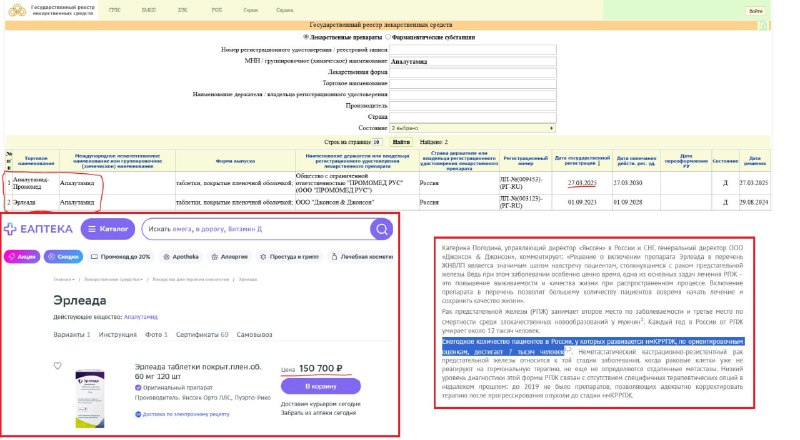
Task: Click the Лекарственная форма input field
Action: click(x=472, y=72)
